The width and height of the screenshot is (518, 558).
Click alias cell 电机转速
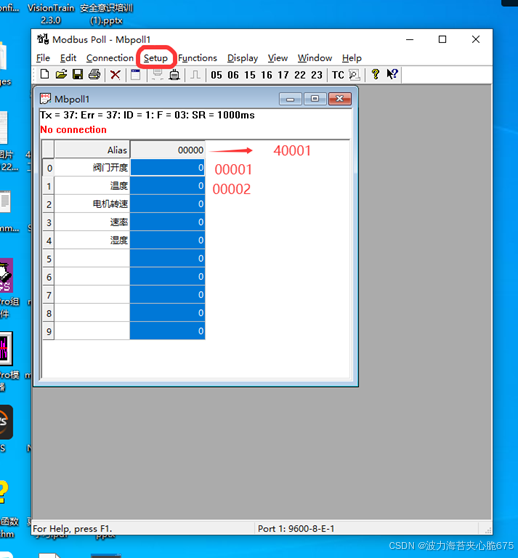tap(92, 204)
